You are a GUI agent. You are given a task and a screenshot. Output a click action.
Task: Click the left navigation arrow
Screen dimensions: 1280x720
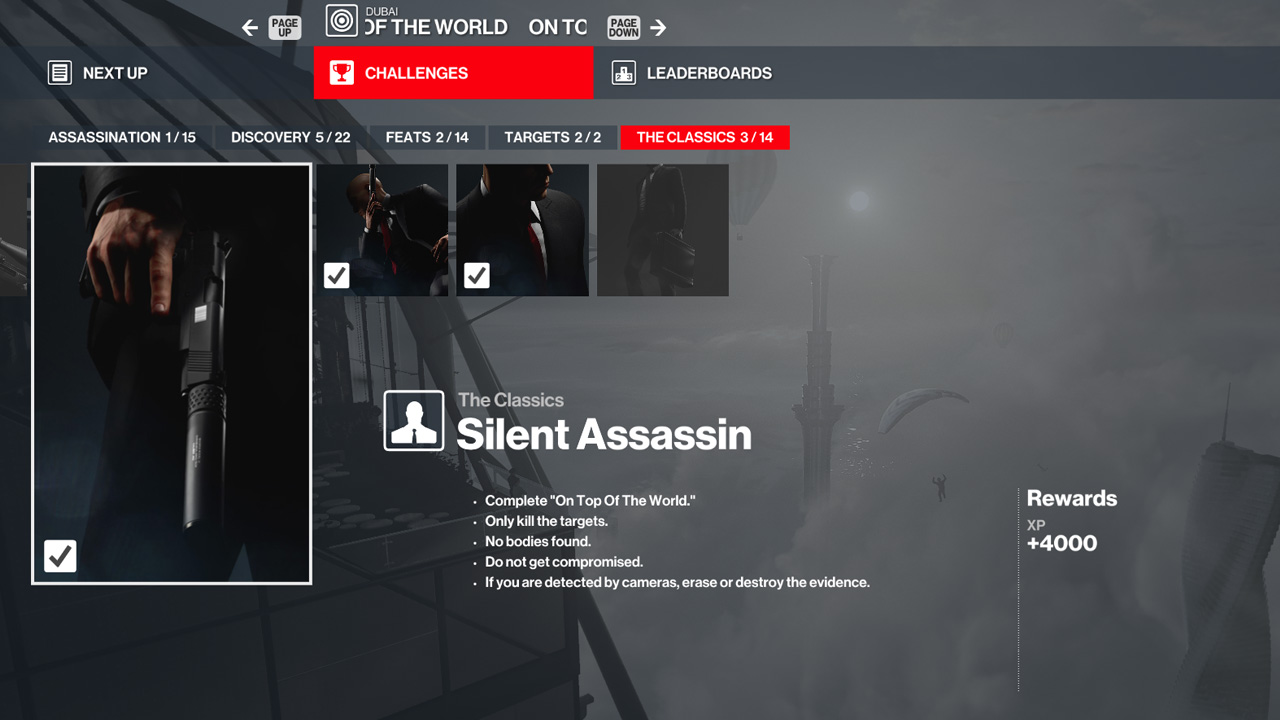click(x=249, y=27)
